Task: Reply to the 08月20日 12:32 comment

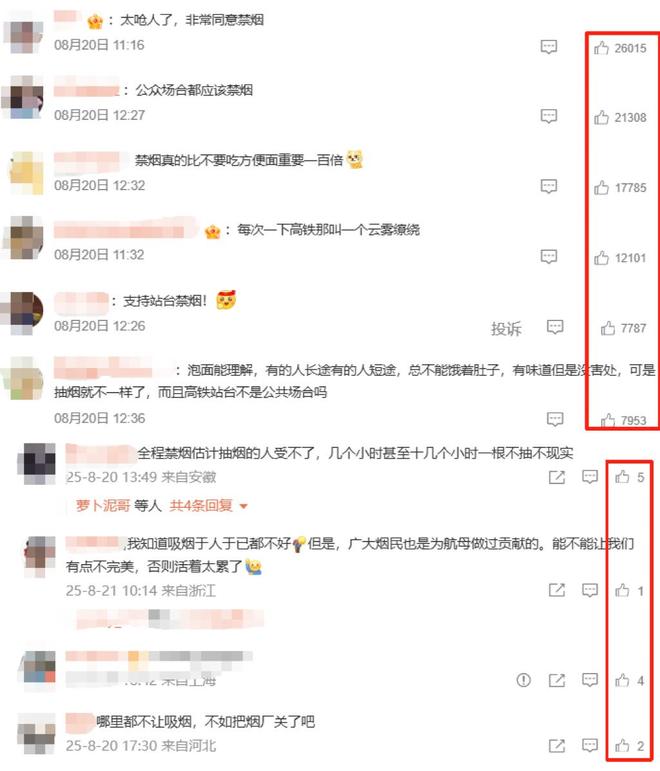Action: point(549,186)
